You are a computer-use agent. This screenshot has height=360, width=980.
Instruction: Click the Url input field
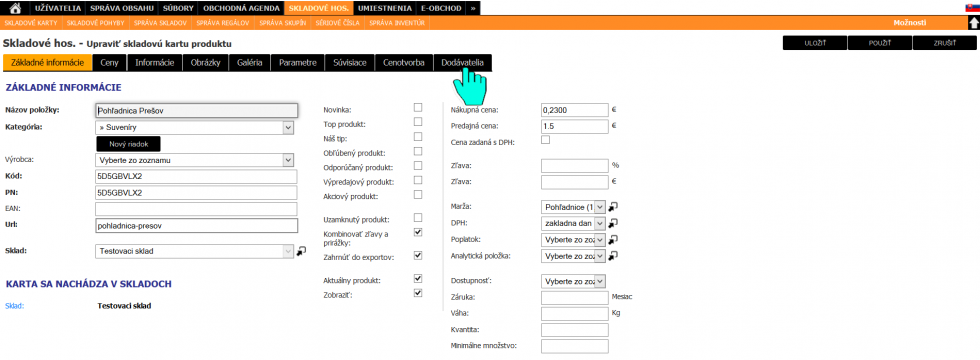[x=197, y=225]
